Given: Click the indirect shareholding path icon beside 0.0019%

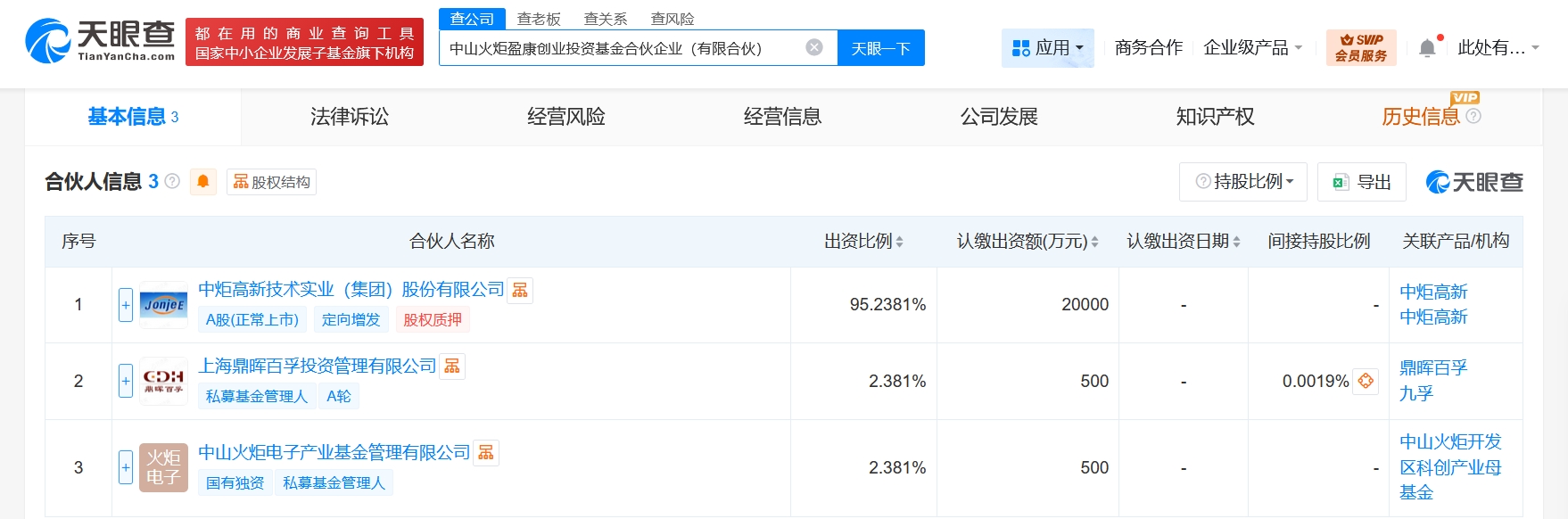Looking at the screenshot, I should (1366, 381).
